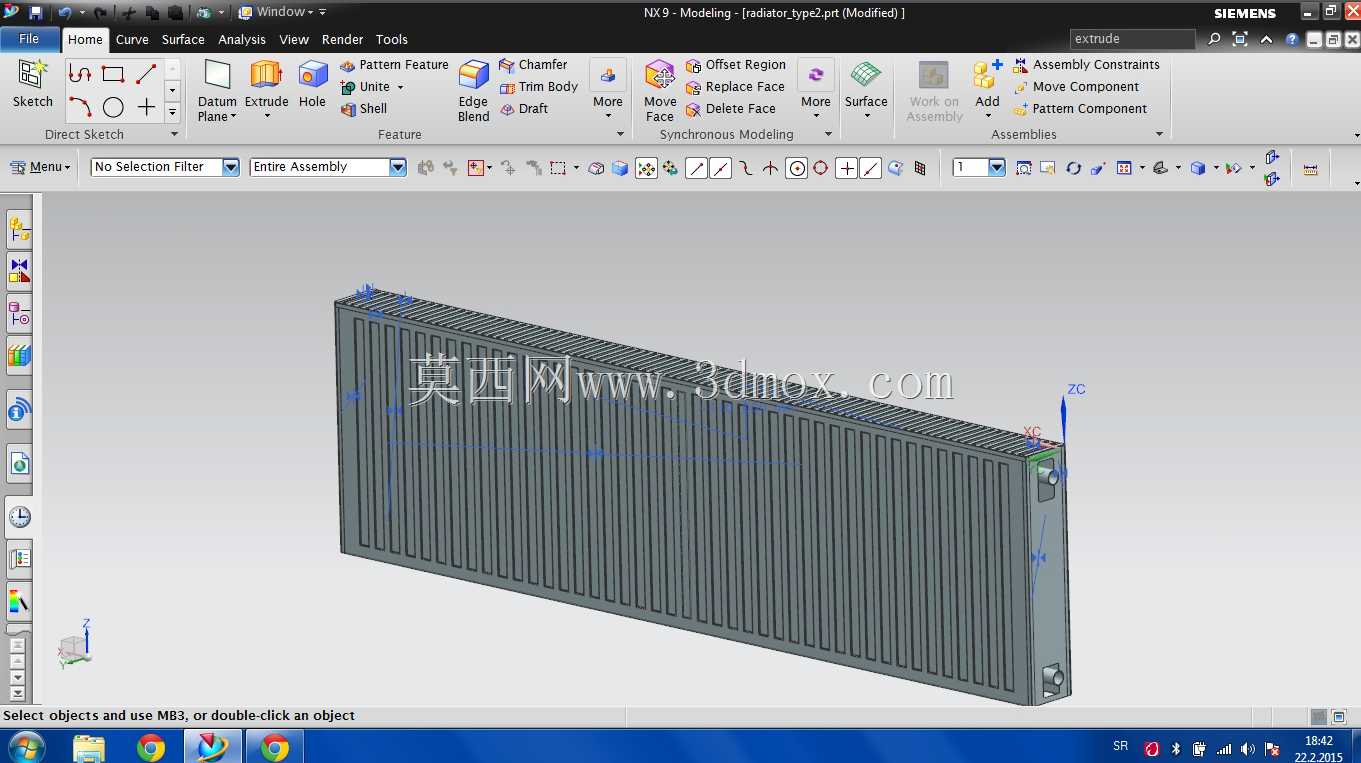This screenshot has height=763, width=1361.
Task: Expand Datum Plane dropdown arrow
Action: (x=233, y=117)
